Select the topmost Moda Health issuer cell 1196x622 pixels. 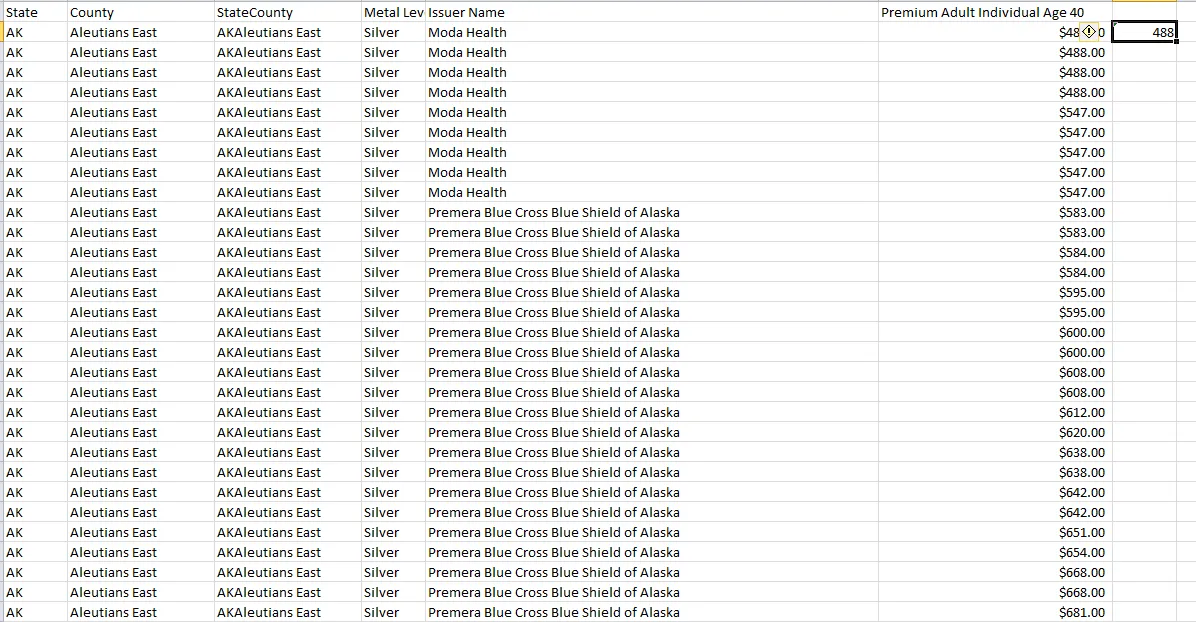point(467,32)
